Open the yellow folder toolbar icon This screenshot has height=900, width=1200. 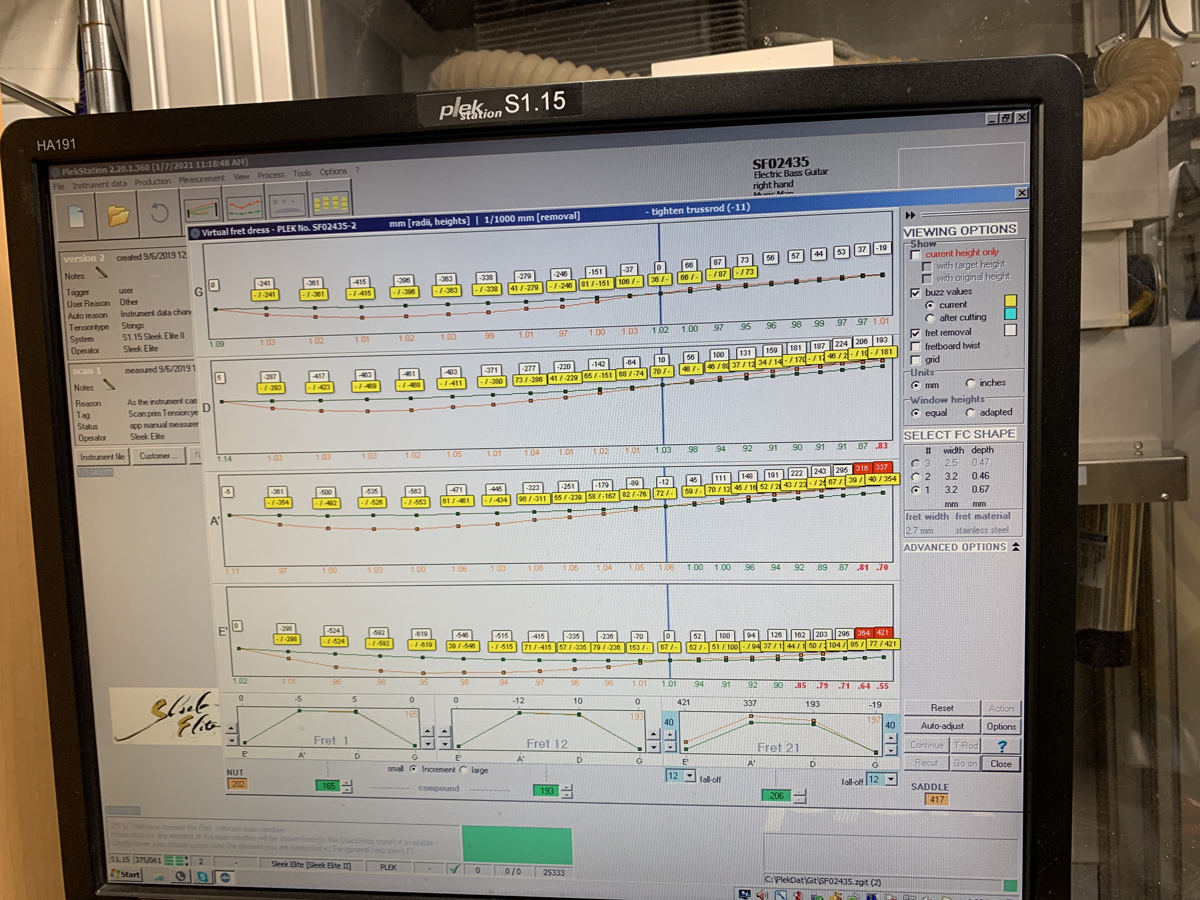pos(119,214)
